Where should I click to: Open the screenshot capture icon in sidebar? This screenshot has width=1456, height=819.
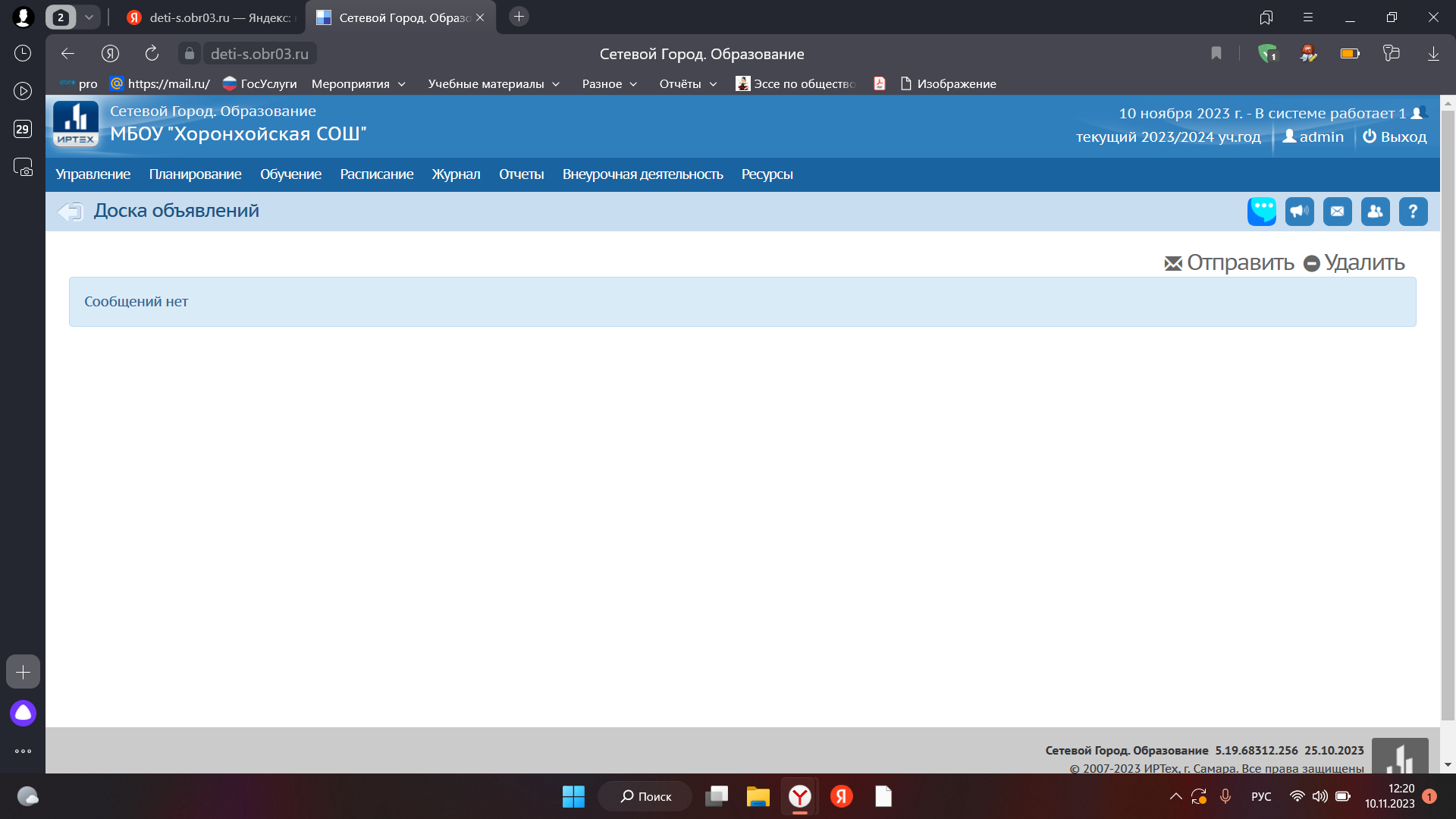(x=23, y=168)
